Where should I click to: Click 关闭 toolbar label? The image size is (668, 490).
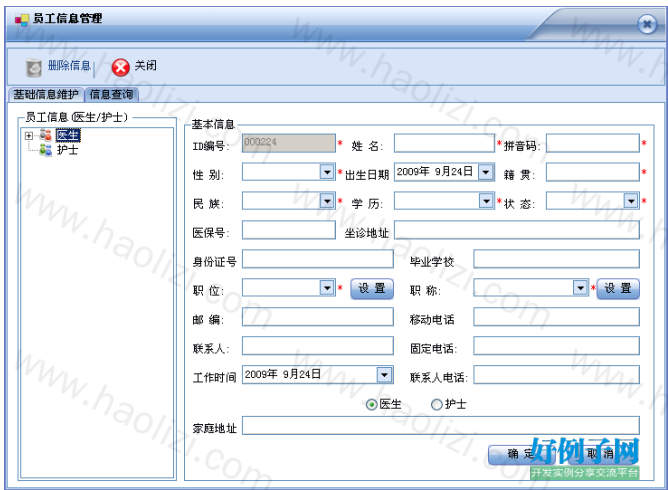(146, 66)
